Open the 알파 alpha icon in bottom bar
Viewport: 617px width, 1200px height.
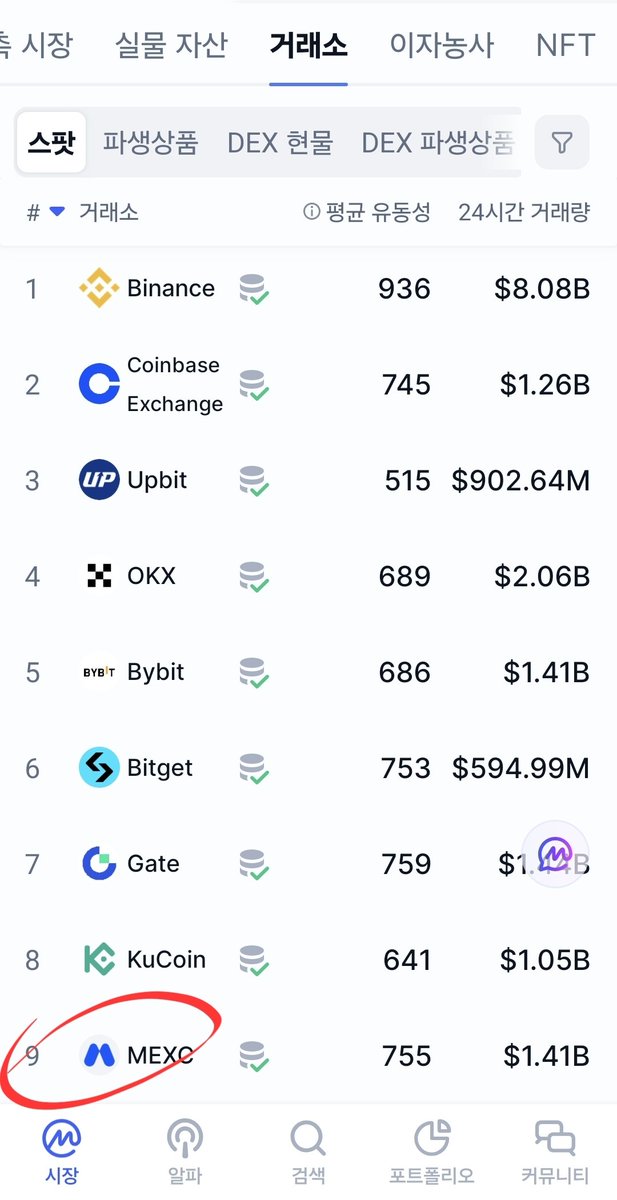click(x=185, y=1136)
